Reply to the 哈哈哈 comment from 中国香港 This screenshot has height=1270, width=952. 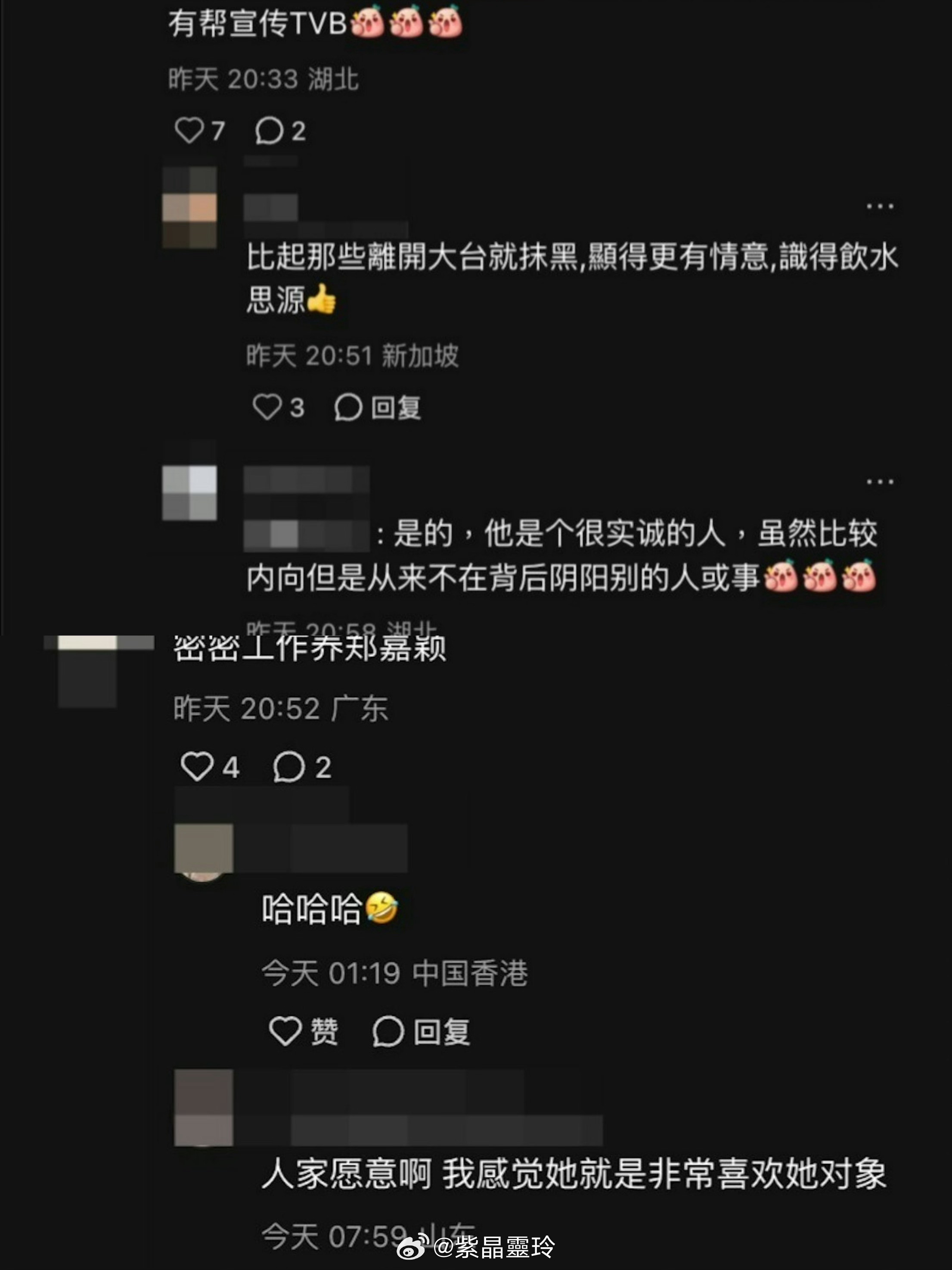coord(421,1031)
